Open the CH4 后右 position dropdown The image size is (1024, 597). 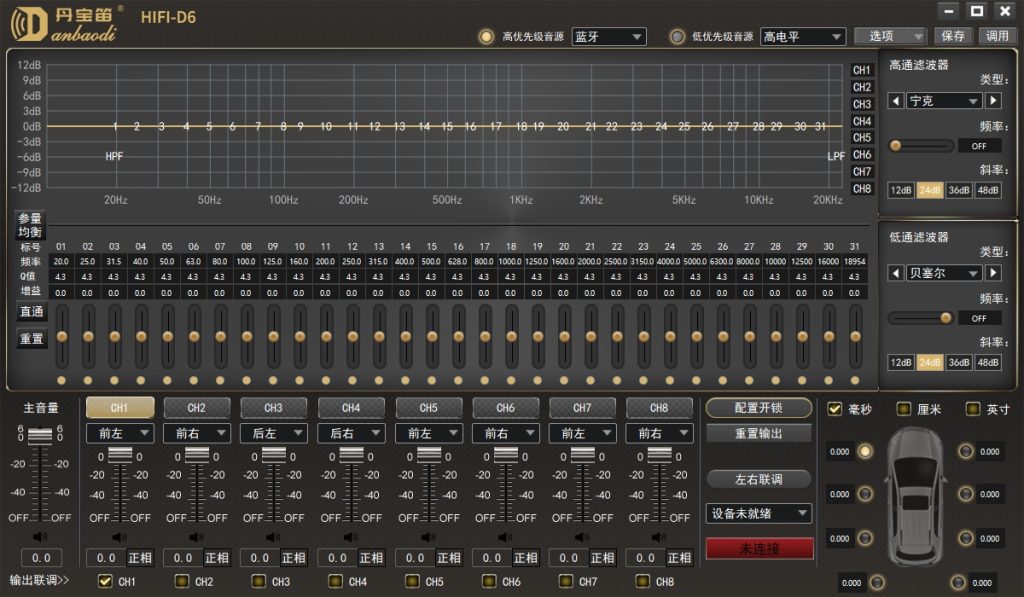click(x=351, y=433)
